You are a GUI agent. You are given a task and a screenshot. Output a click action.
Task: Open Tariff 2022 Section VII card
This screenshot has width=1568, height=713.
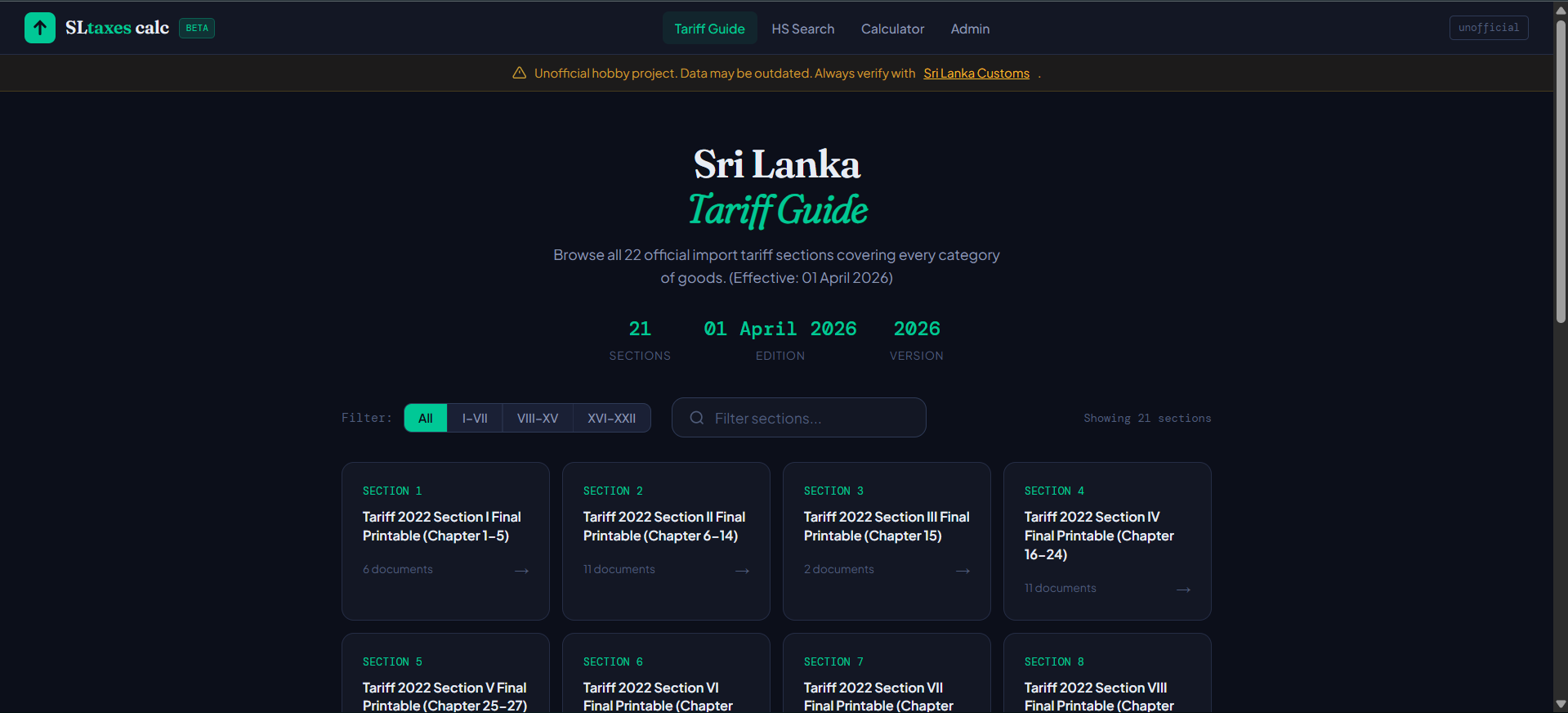[887, 673]
